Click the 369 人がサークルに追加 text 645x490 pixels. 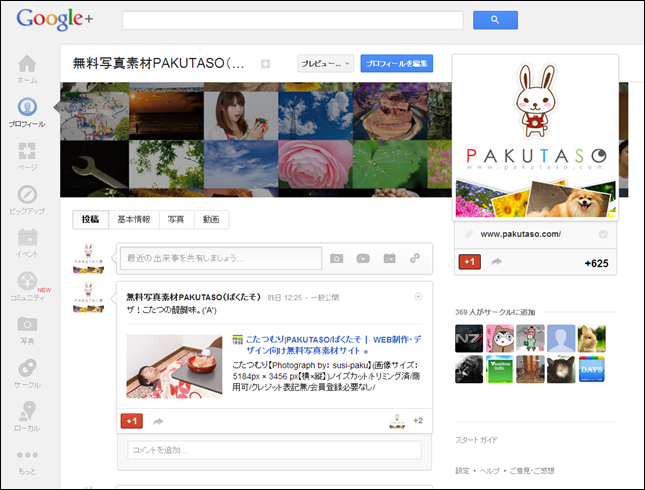tap(495, 312)
